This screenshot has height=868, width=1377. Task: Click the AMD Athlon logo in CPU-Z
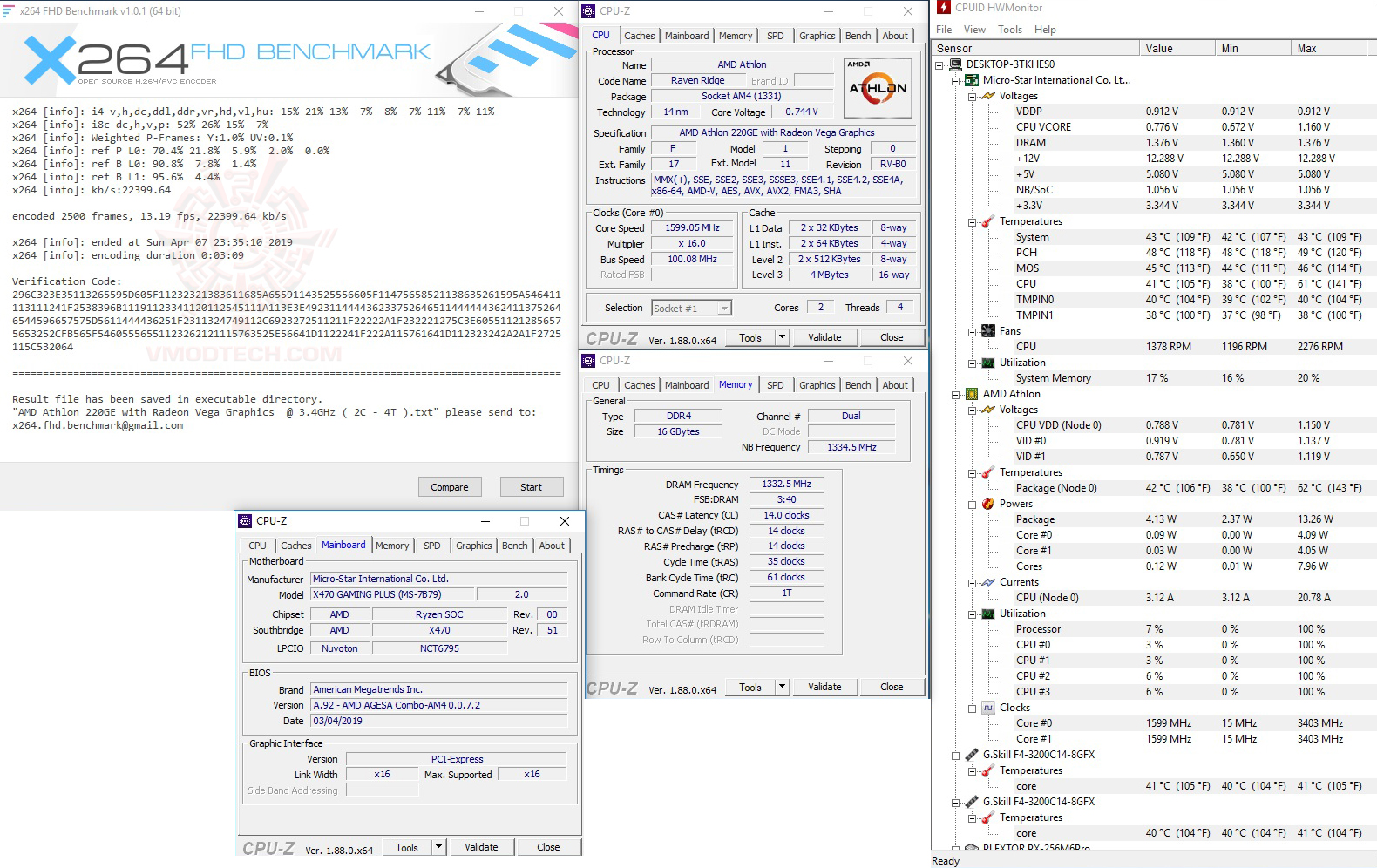pyautogui.click(x=878, y=88)
